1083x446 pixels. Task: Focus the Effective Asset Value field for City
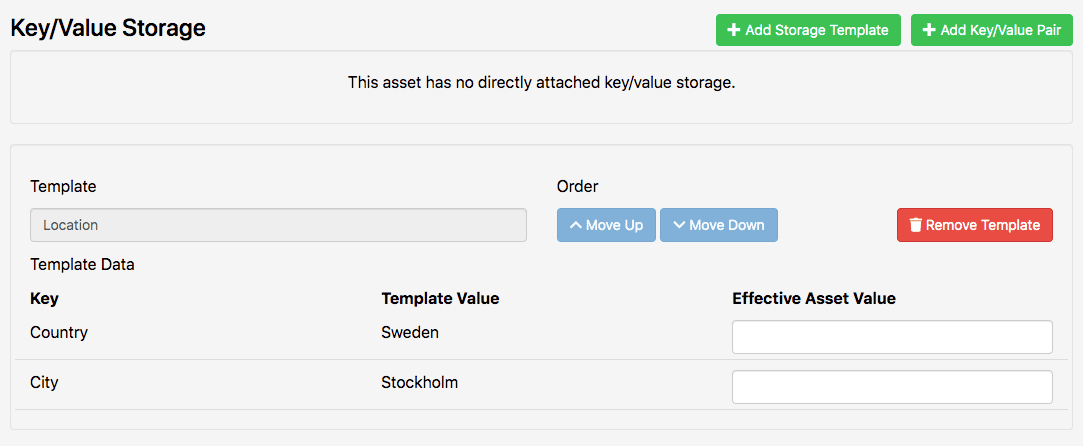892,387
